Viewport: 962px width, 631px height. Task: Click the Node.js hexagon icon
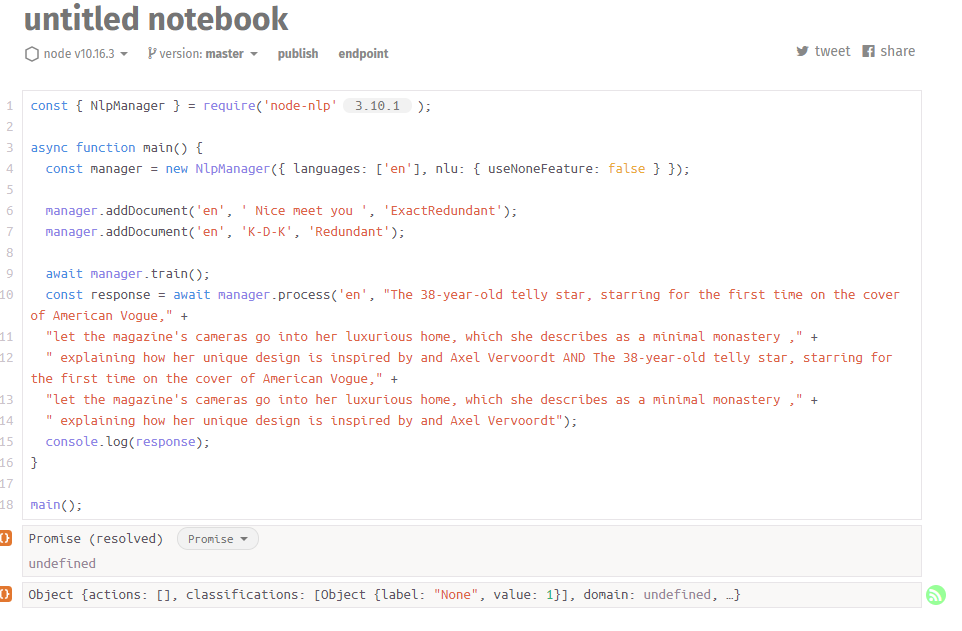[31, 54]
